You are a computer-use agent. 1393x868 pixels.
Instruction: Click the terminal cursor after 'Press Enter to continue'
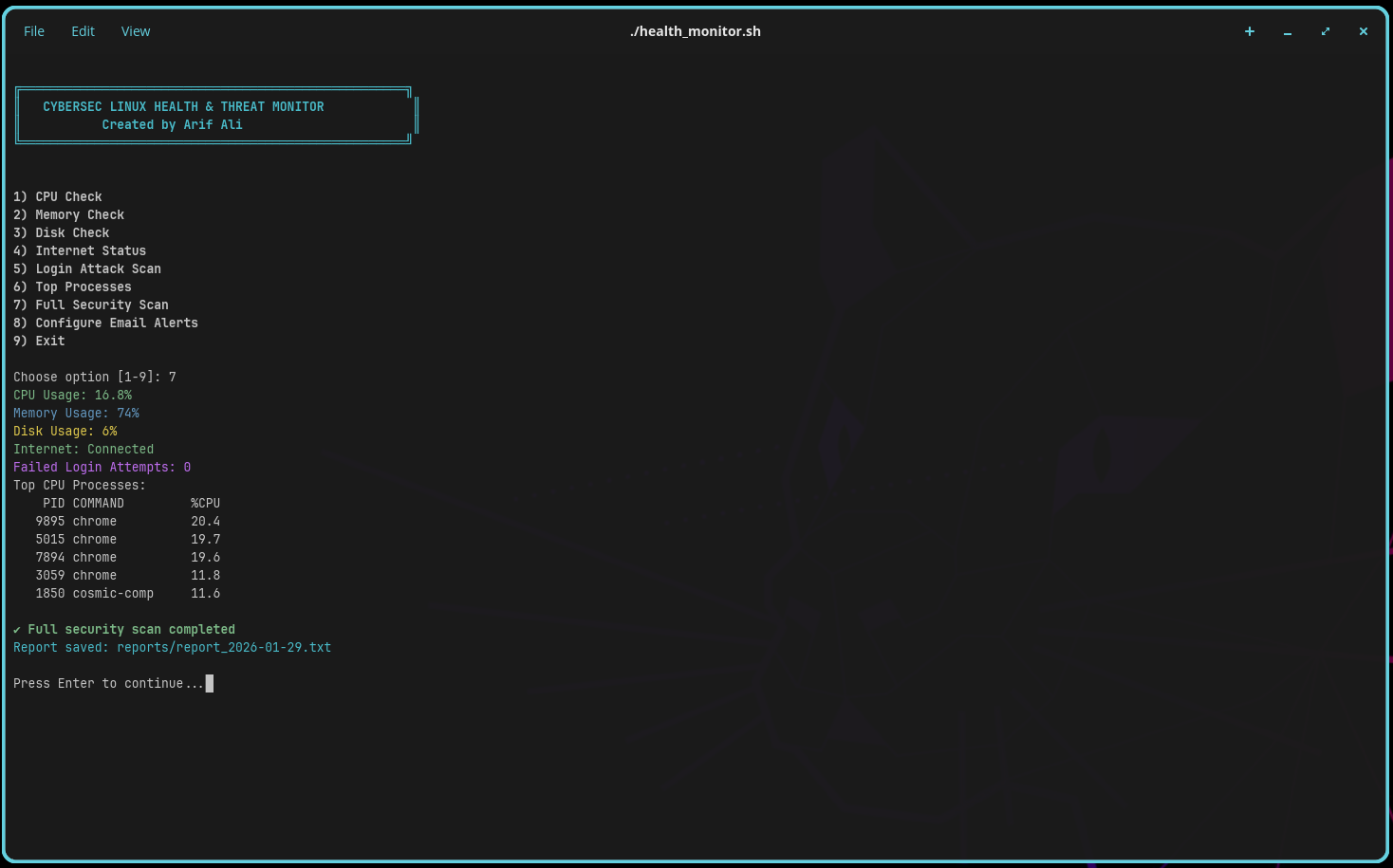[x=210, y=684]
